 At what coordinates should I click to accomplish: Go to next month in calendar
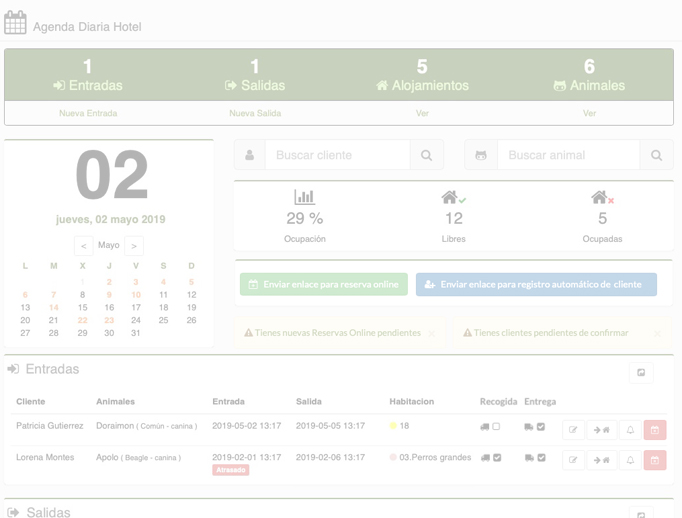tap(134, 246)
